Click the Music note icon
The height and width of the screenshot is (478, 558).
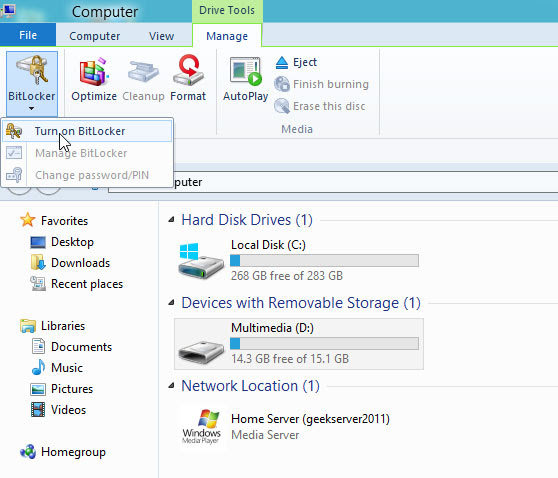[x=38, y=367]
